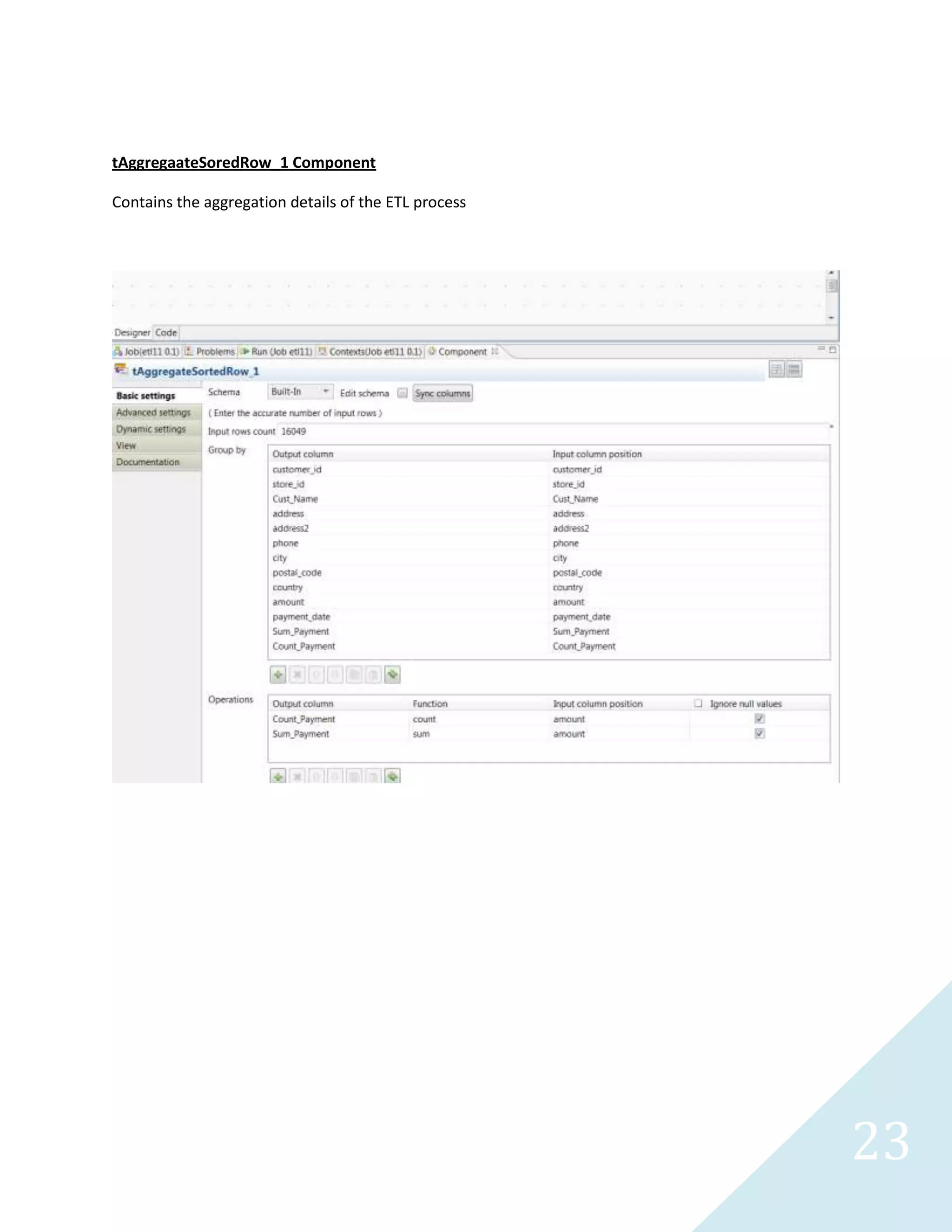Viewport: 952px width, 1232px height.
Task: Open the Edit schema ellipsis button
Action: (x=402, y=393)
